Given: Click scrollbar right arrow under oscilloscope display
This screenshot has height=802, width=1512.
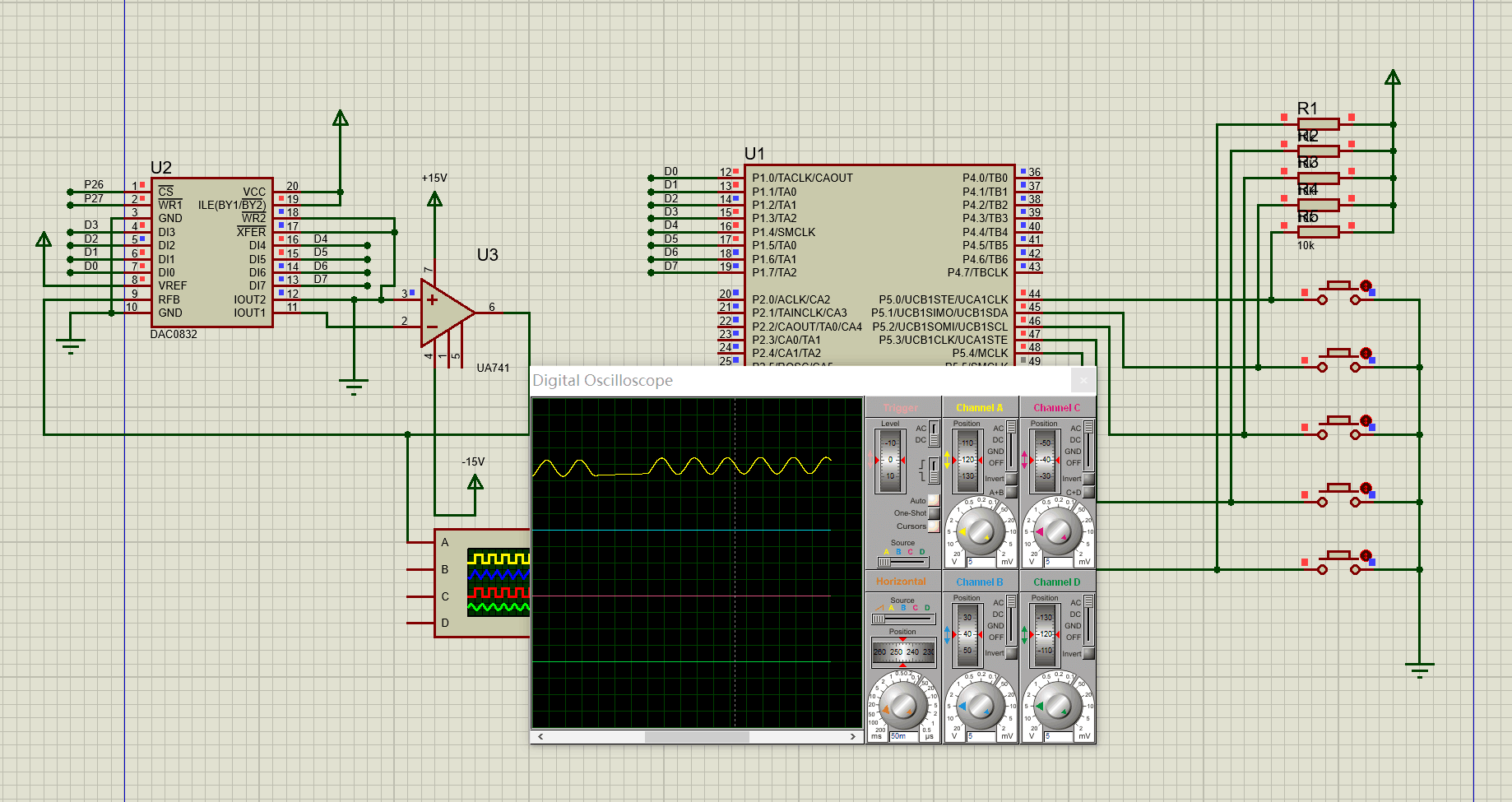Looking at the screenshot, I should point(853,737).
